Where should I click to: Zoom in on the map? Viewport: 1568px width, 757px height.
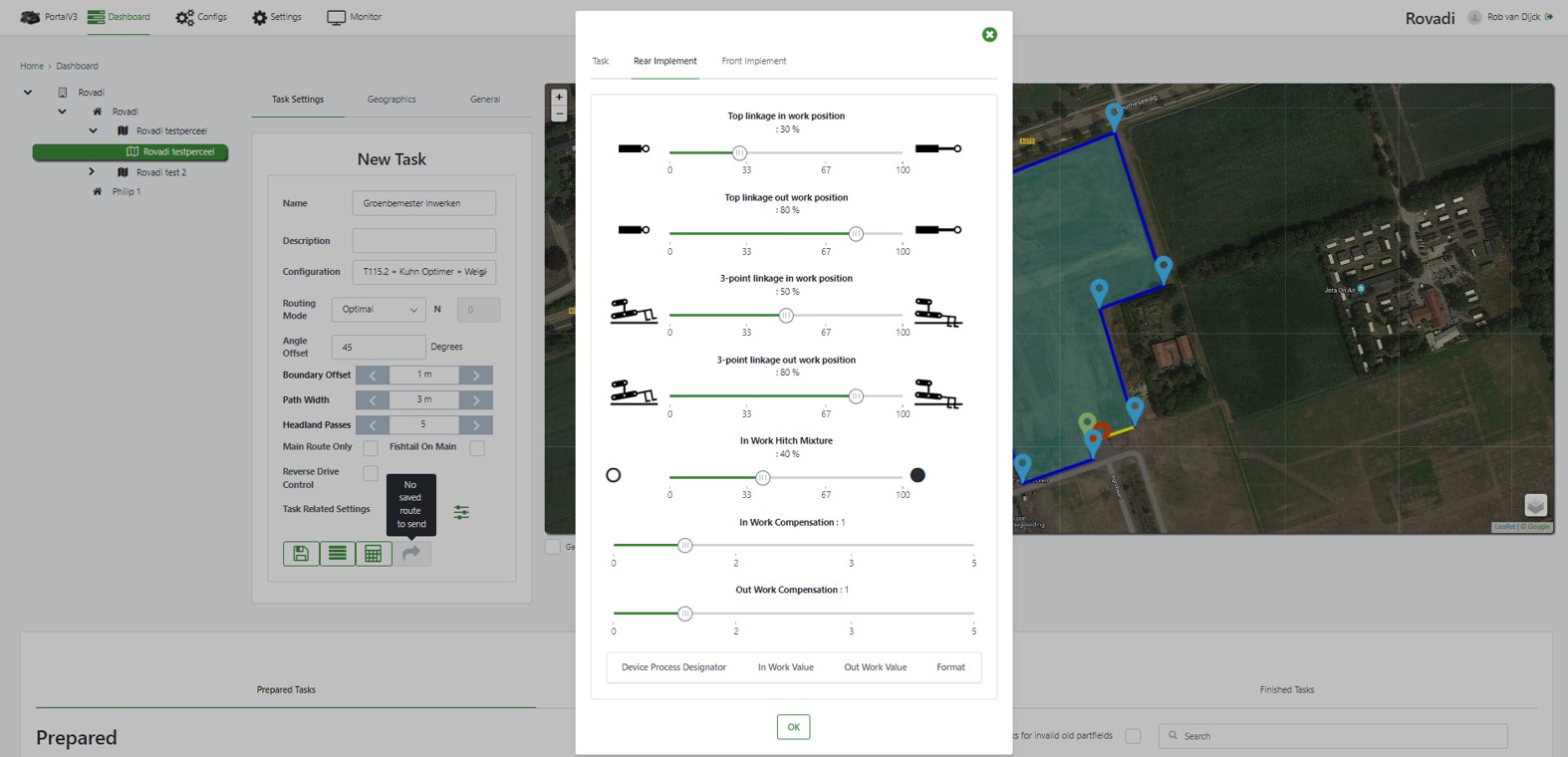(559, 97)
